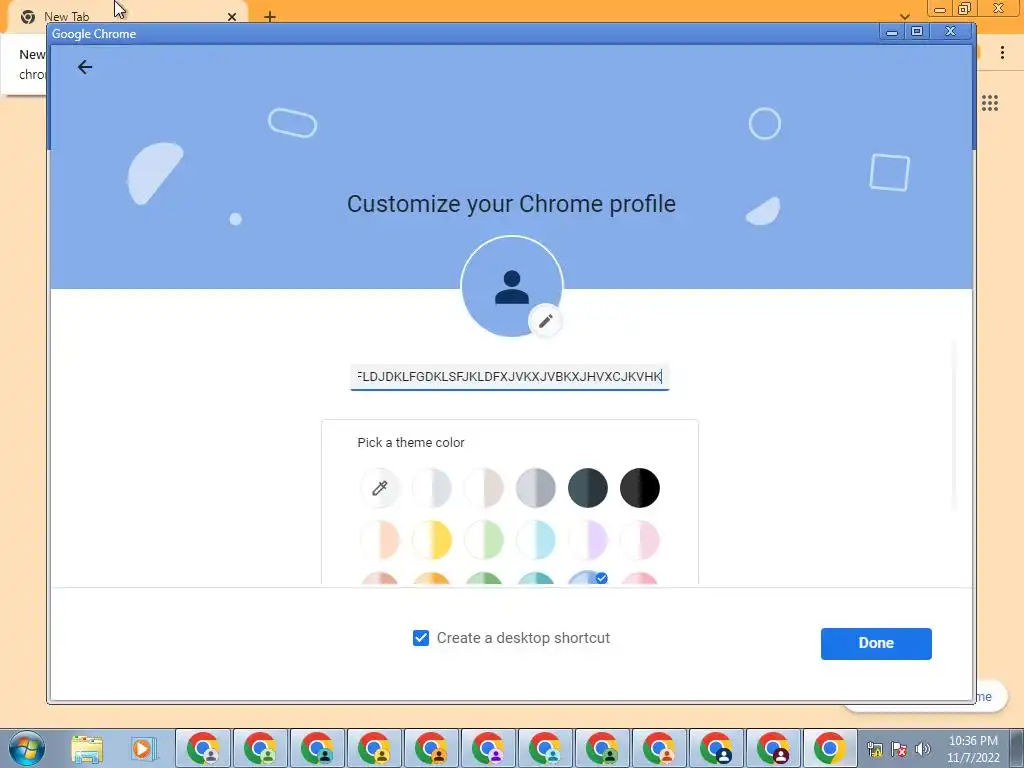Image resolution: width=1024 pixels, height=768 pixels.
Task: Open the custom color eyedropper picker
Action: point(379,488)
